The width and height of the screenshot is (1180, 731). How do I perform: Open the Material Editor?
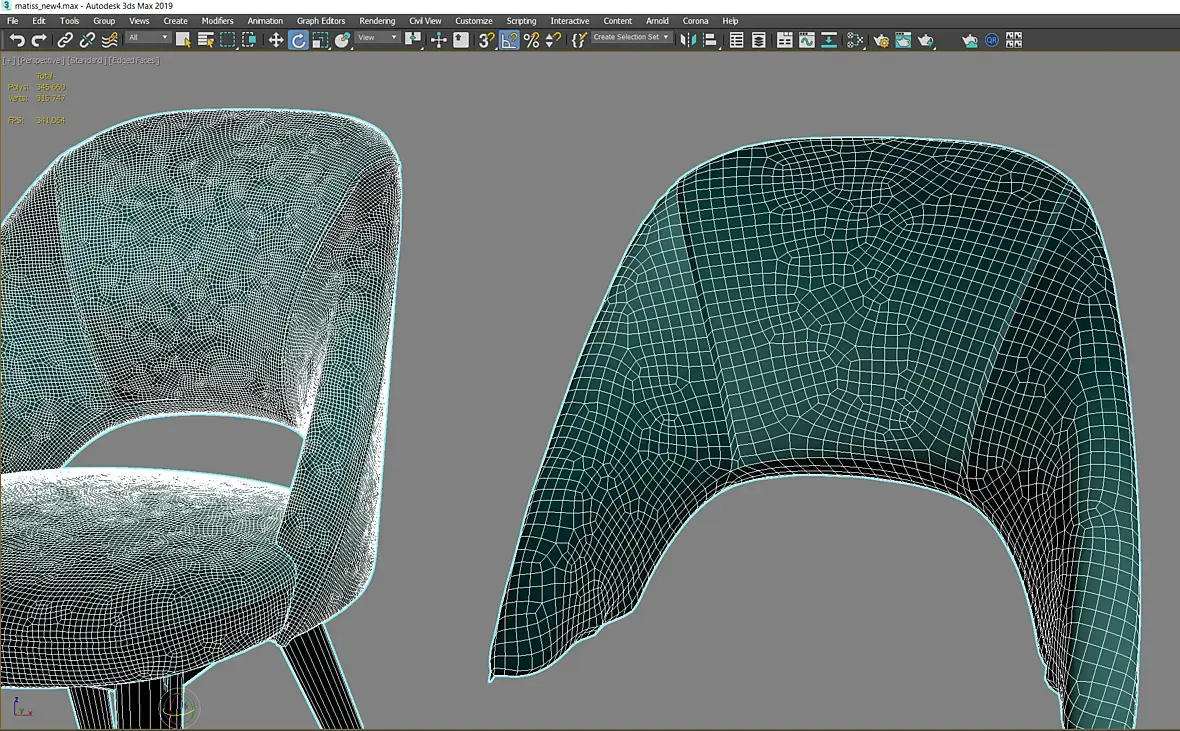855,40
